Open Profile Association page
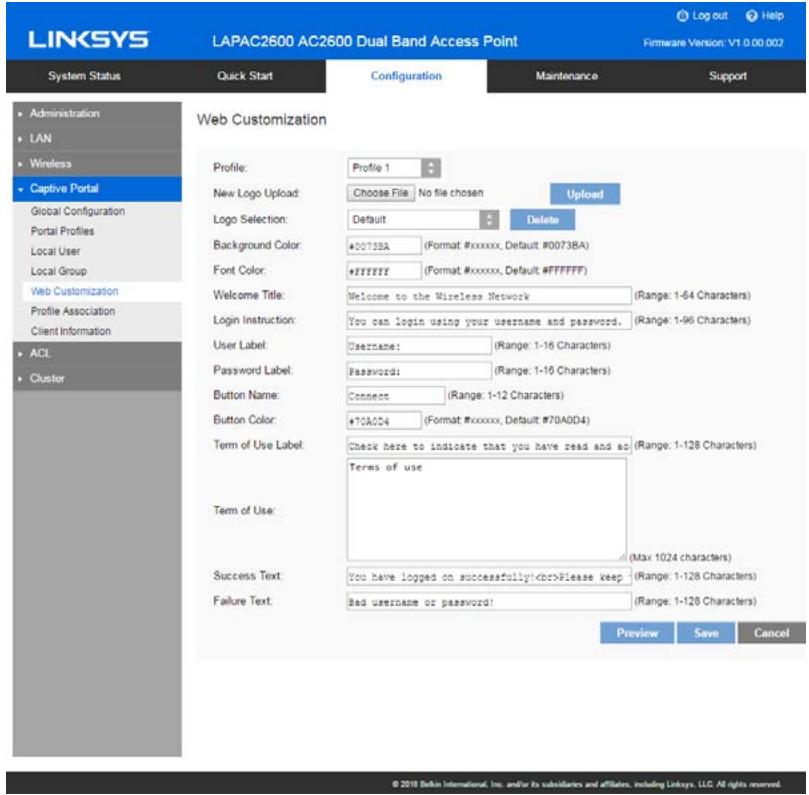 click(x=73, y=311)
